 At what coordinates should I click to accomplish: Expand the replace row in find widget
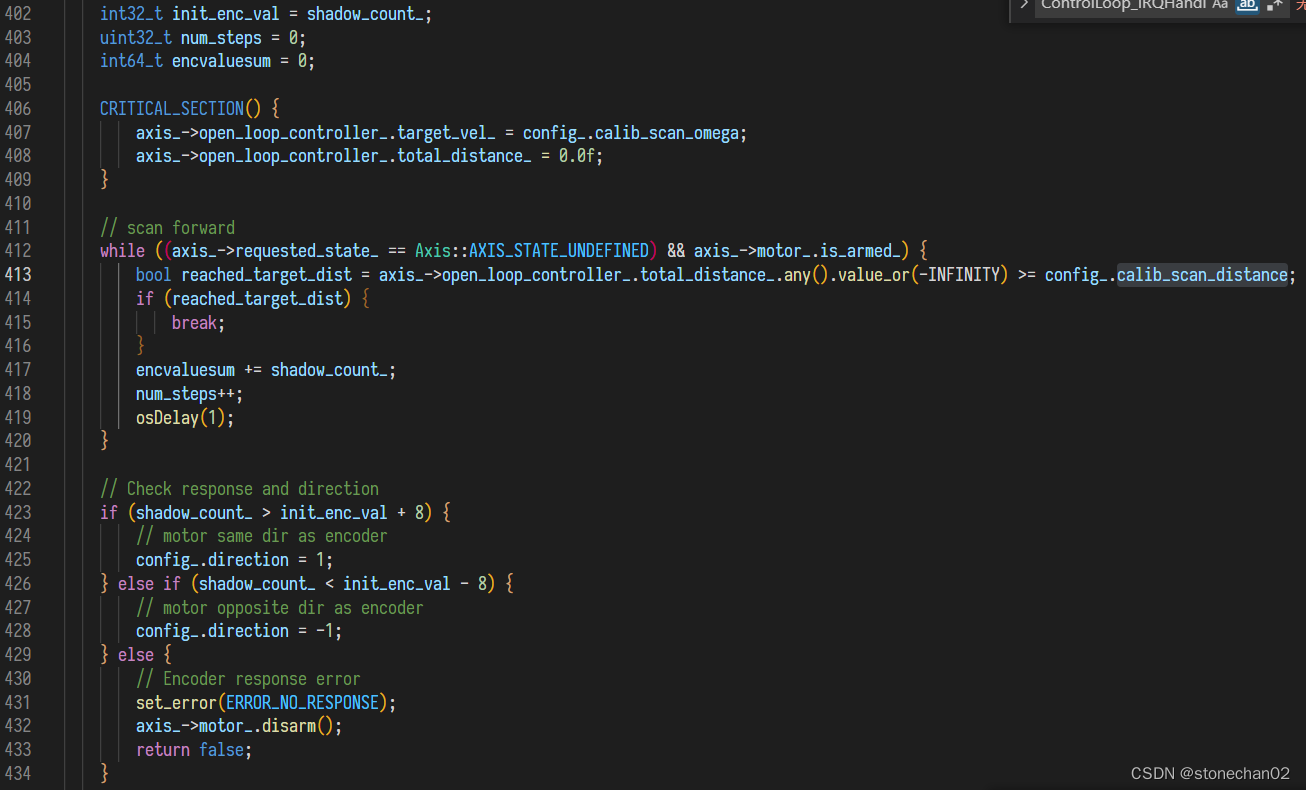[1023, 5]
